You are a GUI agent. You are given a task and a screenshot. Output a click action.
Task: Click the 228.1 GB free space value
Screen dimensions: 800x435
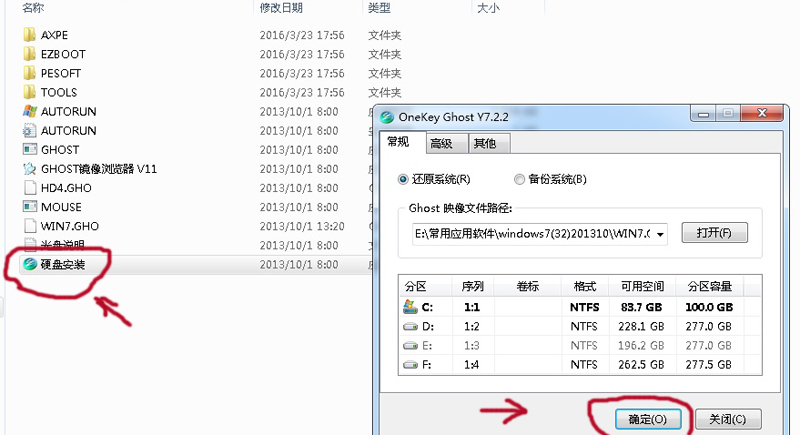coord(641,326)
